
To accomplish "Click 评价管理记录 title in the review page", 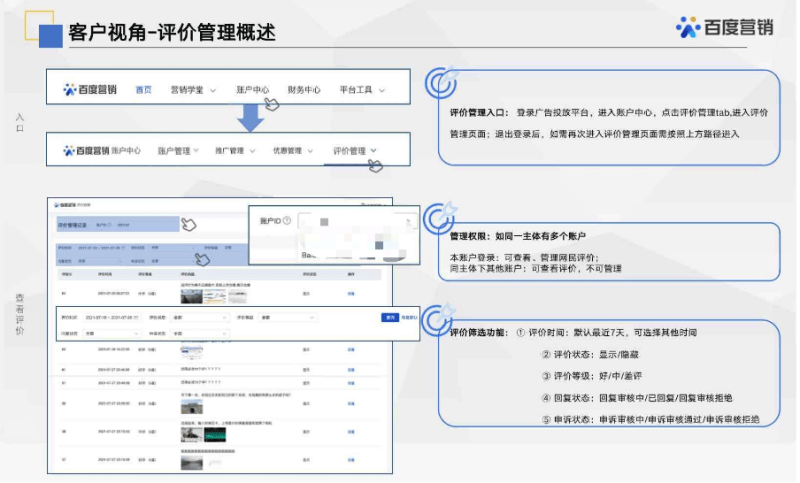I will tap(72, 225).
